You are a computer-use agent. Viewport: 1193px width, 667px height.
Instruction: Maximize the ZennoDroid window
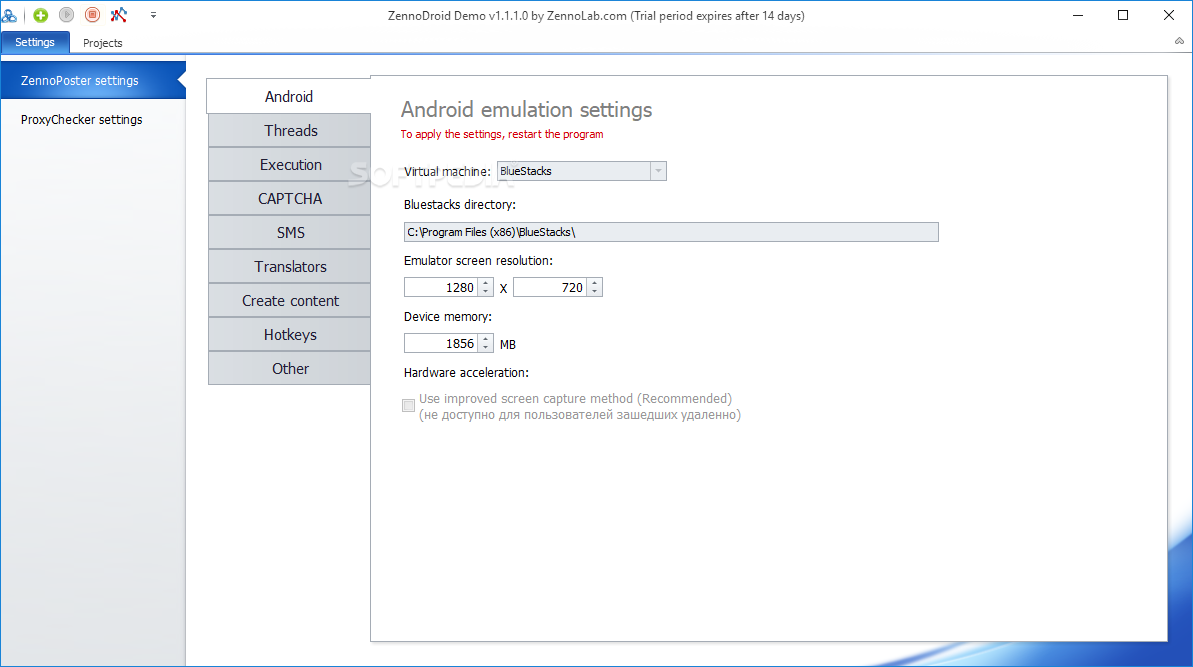tap(1123, 15)
